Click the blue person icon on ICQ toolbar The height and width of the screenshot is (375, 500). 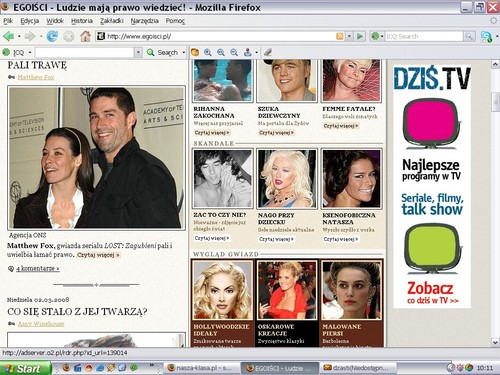[x=248, y=52]
